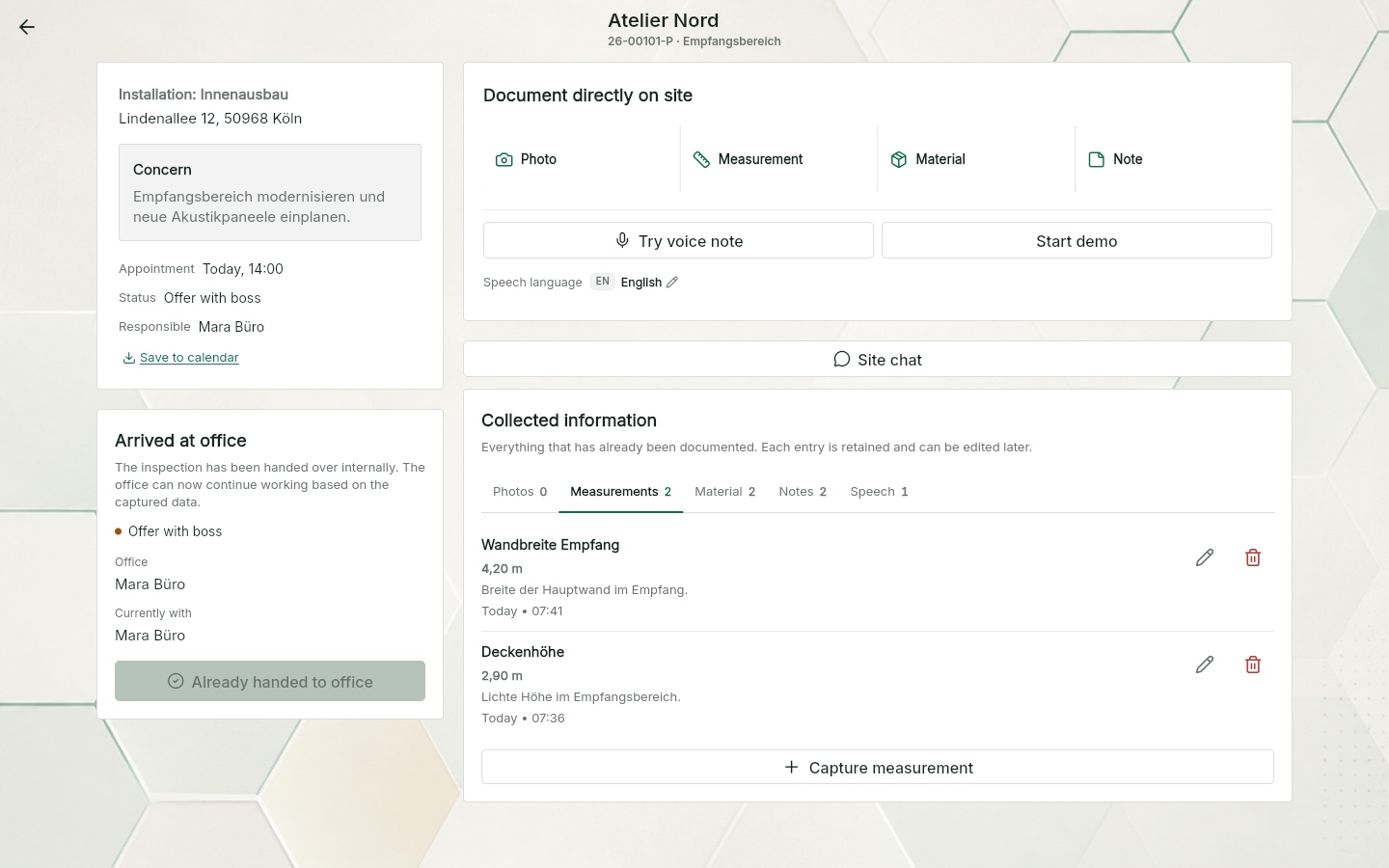Viewport: 1389px width, 868px height.
Task: Click '26-00101-P · Empfangsbereich' subtitle
Action: (694, 41)
